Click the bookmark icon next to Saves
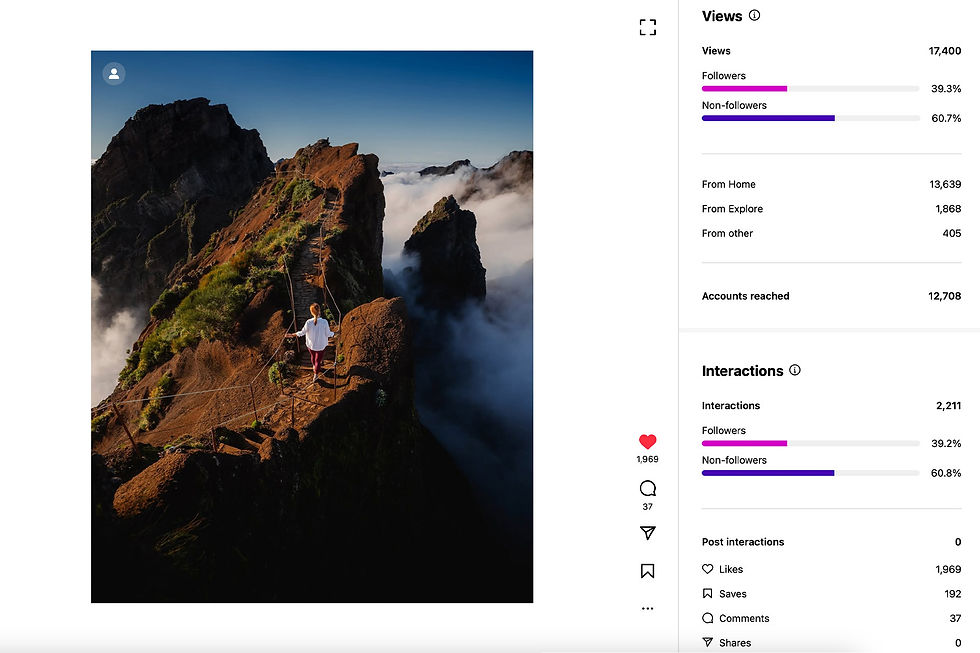980x653 pixels. [708, 594]
